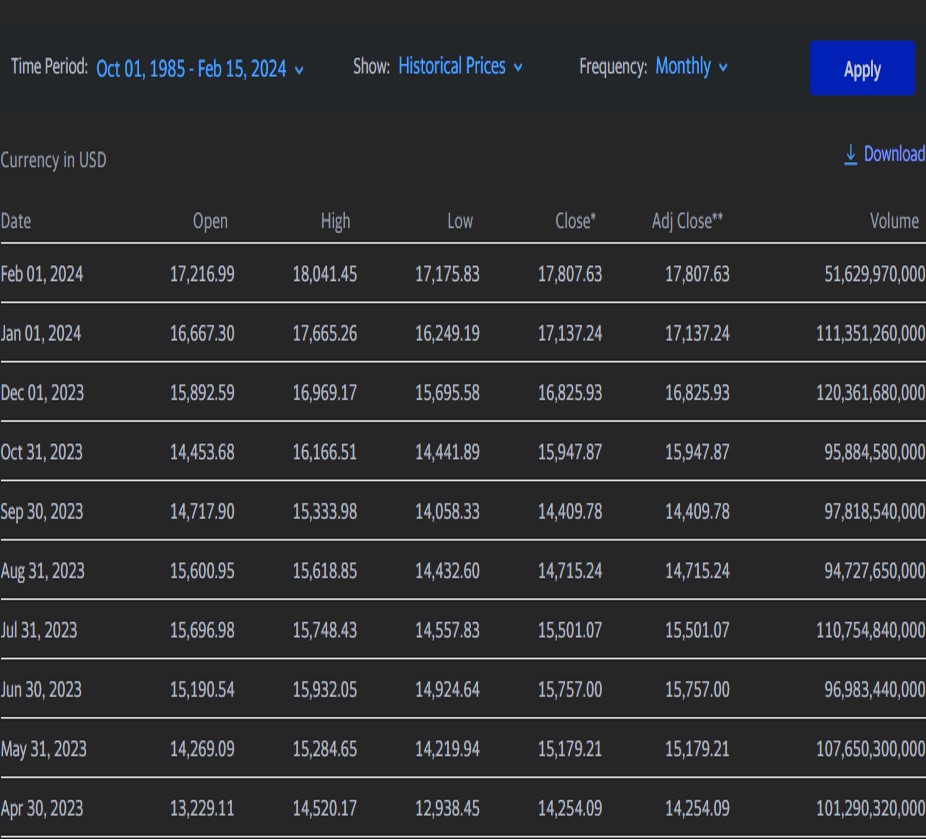Click the volume 111,351,260,000
This screenshot has width=926, height=839.
pyautogui.click(x=870, y=334)
